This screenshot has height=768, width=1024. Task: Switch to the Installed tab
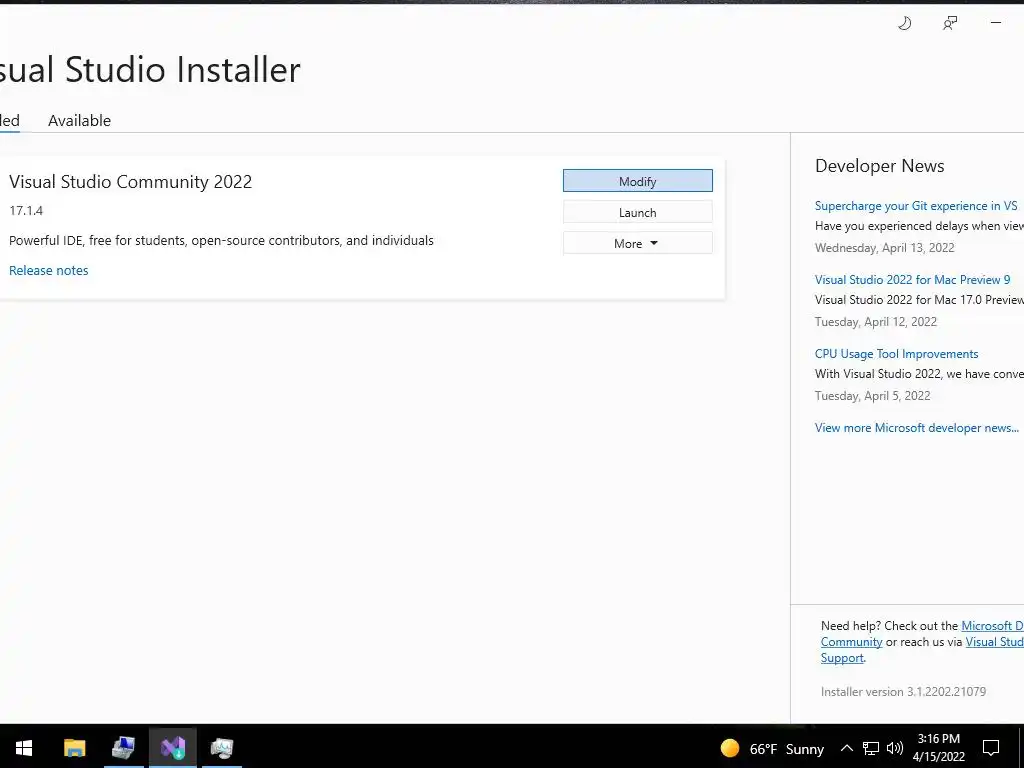[9, 121]
